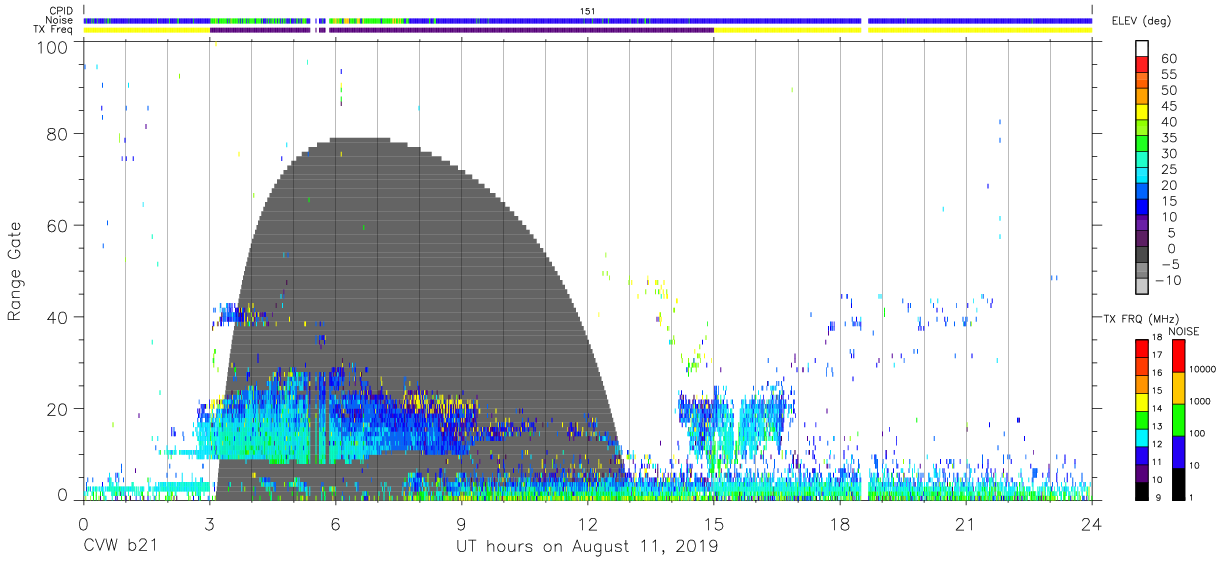Image resolution: width=1228 pixels, height=567 pixels.
Task: Click the red top segment of TX FRQ colorbar
Action: click(x=1142, y=348)
